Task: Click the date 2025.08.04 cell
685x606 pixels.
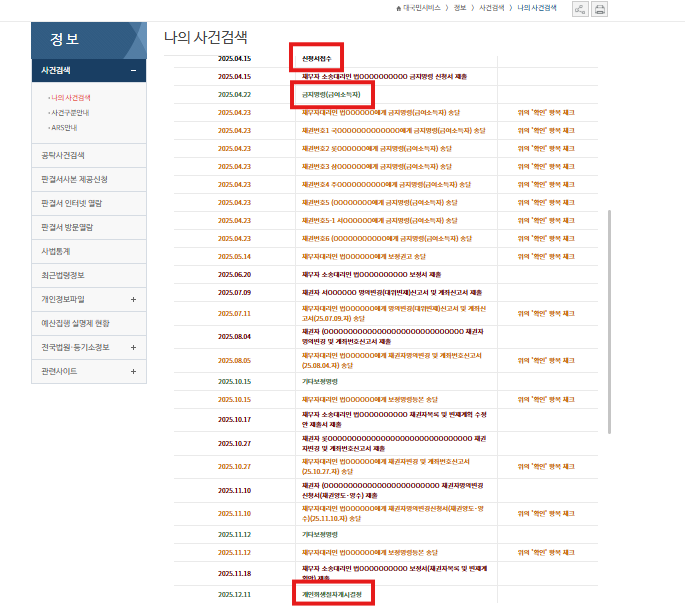Action: tap(235, 337)
